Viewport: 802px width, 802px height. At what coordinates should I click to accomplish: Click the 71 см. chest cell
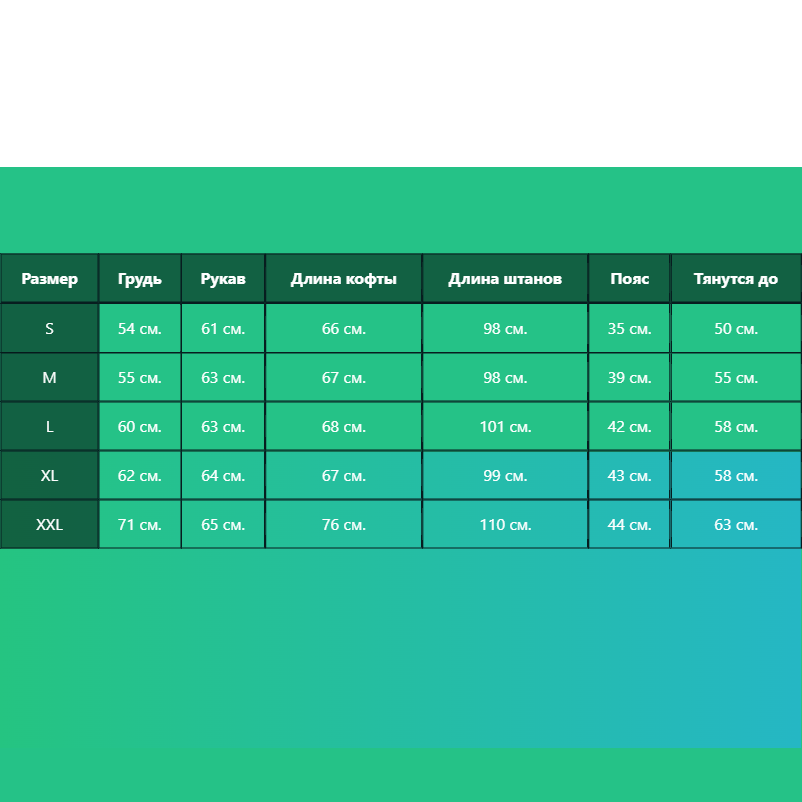coord(140,525)
